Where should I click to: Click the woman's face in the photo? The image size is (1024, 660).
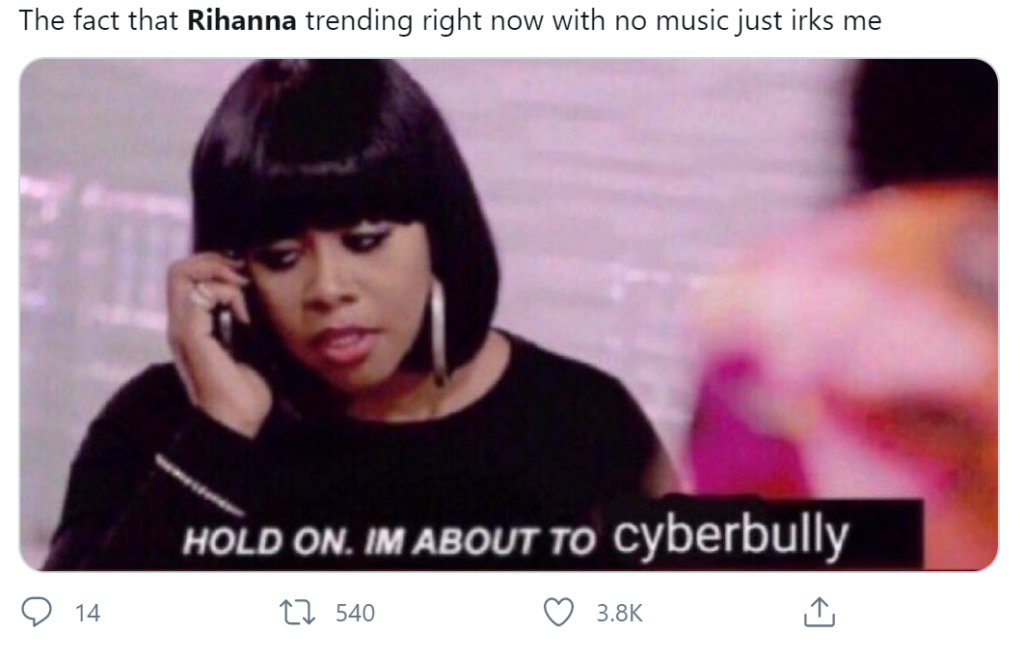[x=327, y=300]
